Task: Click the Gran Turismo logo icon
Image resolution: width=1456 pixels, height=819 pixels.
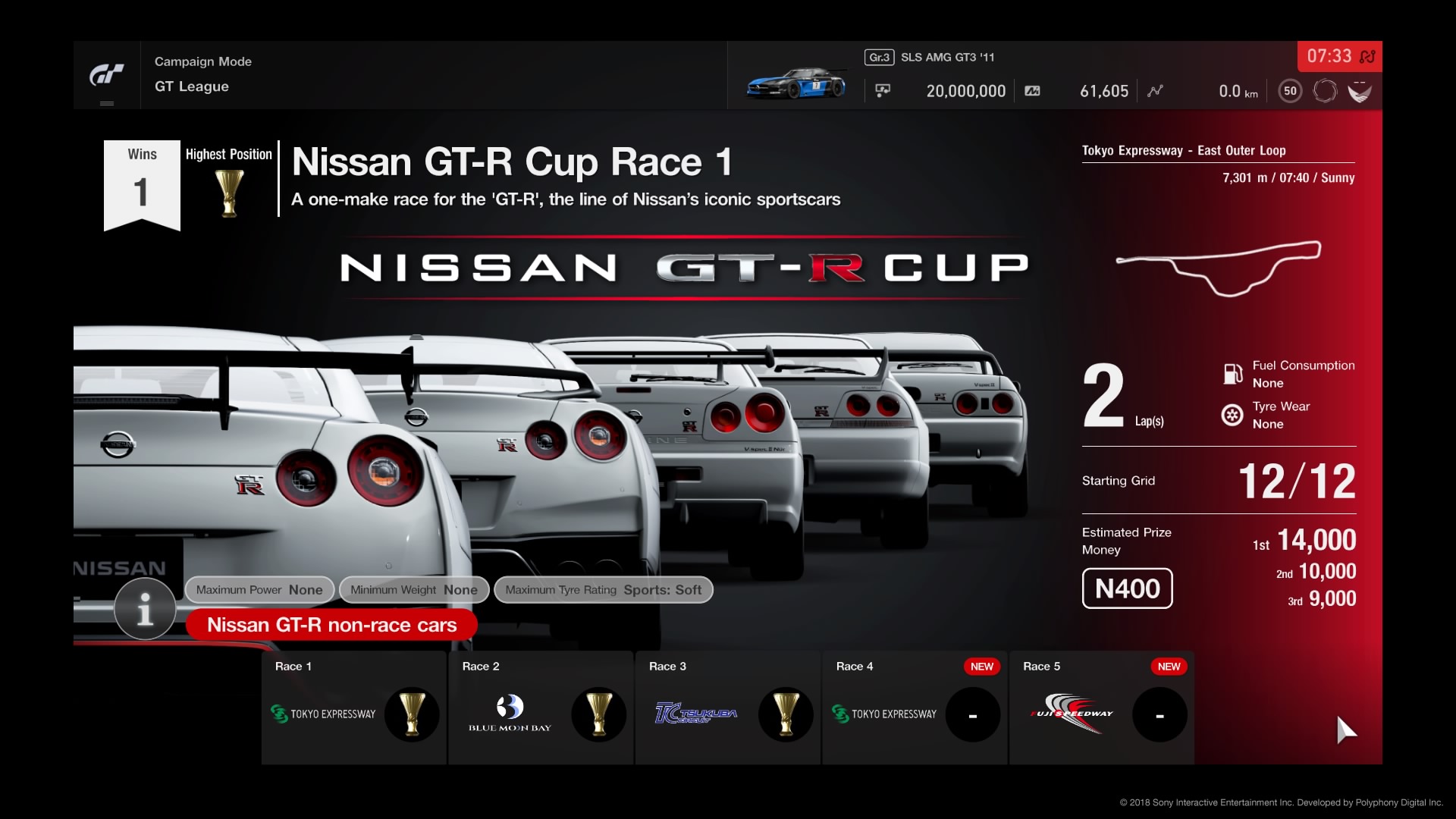Action: 106,74
